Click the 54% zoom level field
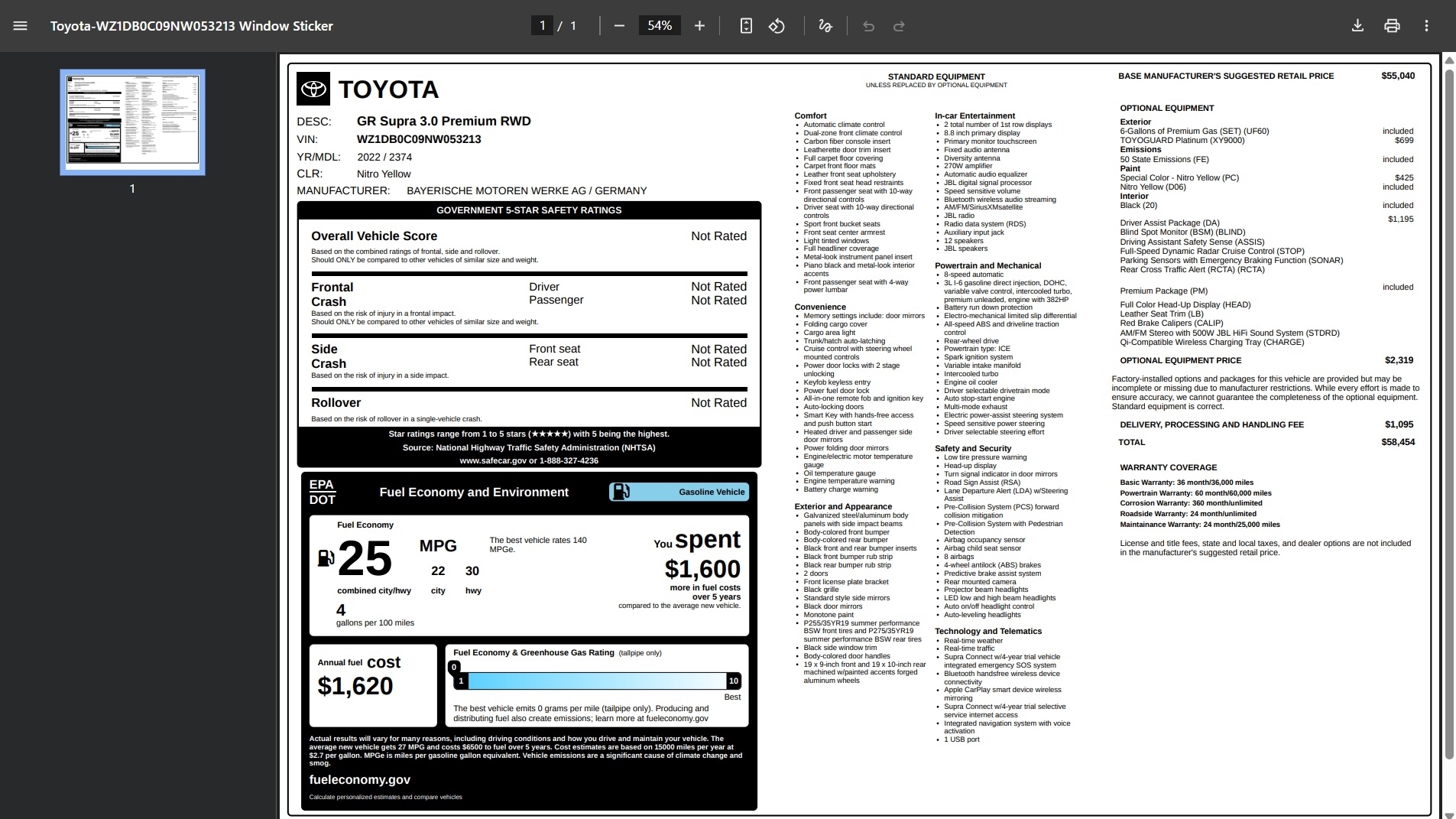1456x819 pixels. [659, 26]
